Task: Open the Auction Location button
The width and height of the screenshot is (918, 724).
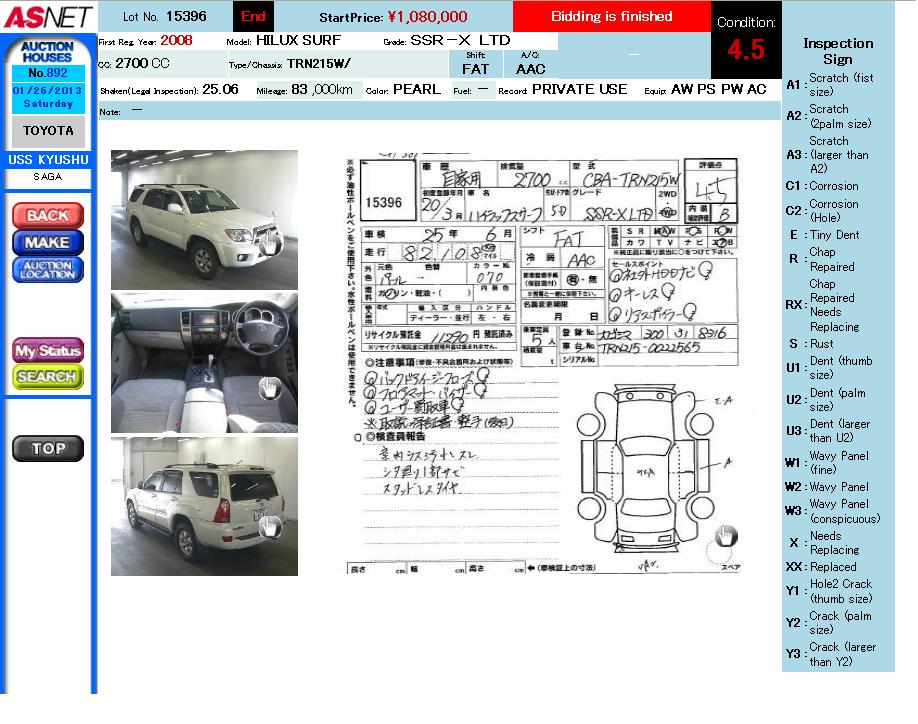Action: click(x=48, y=269)
